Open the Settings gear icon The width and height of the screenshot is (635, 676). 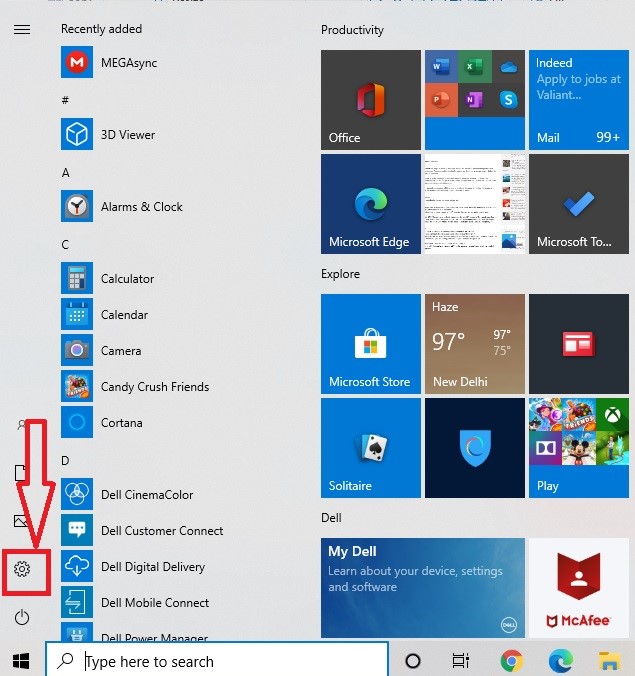pyautogui.click(x=22, y=569)
